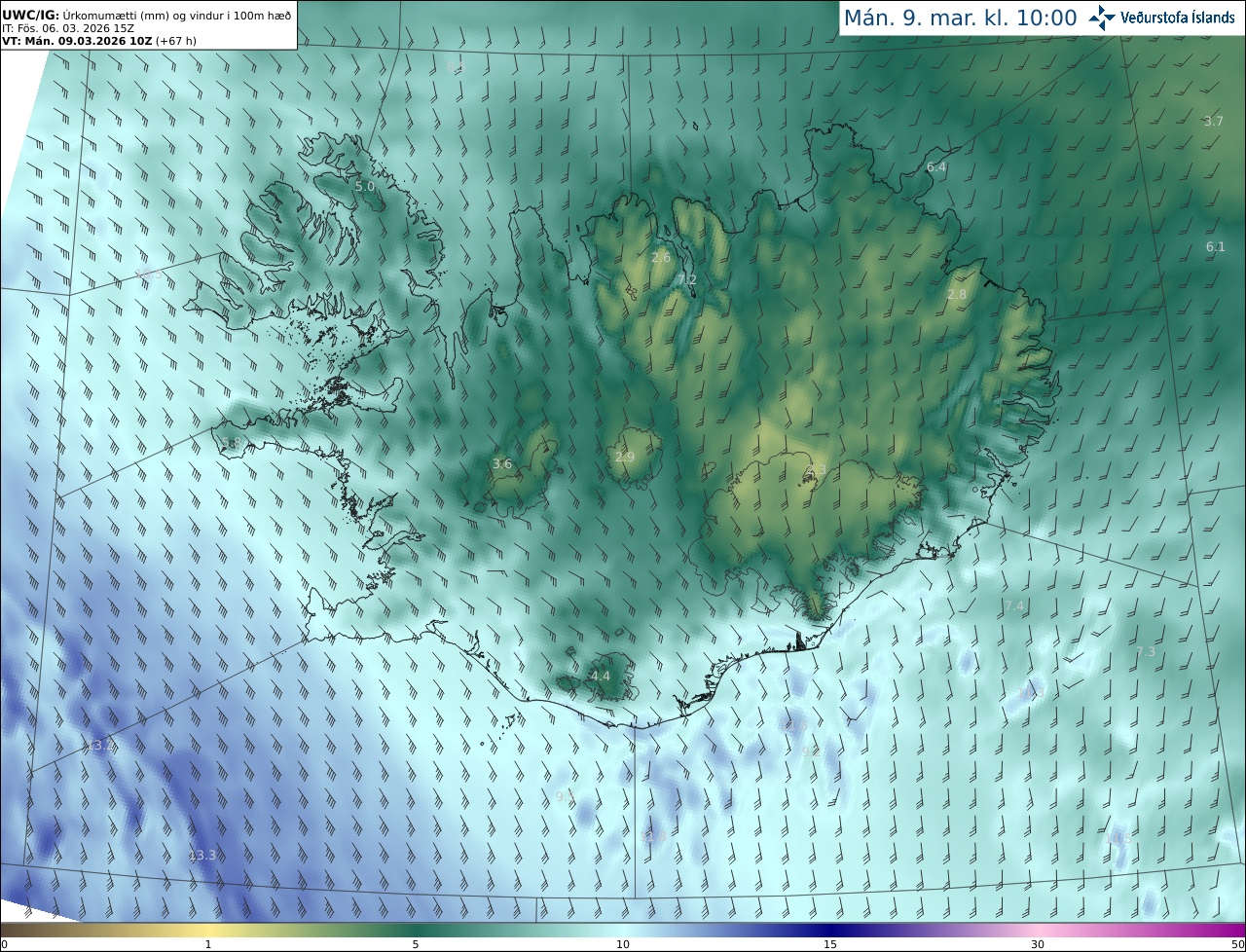Click the 1 label on color scale
Screen dimensions: 1246x952
208,945
